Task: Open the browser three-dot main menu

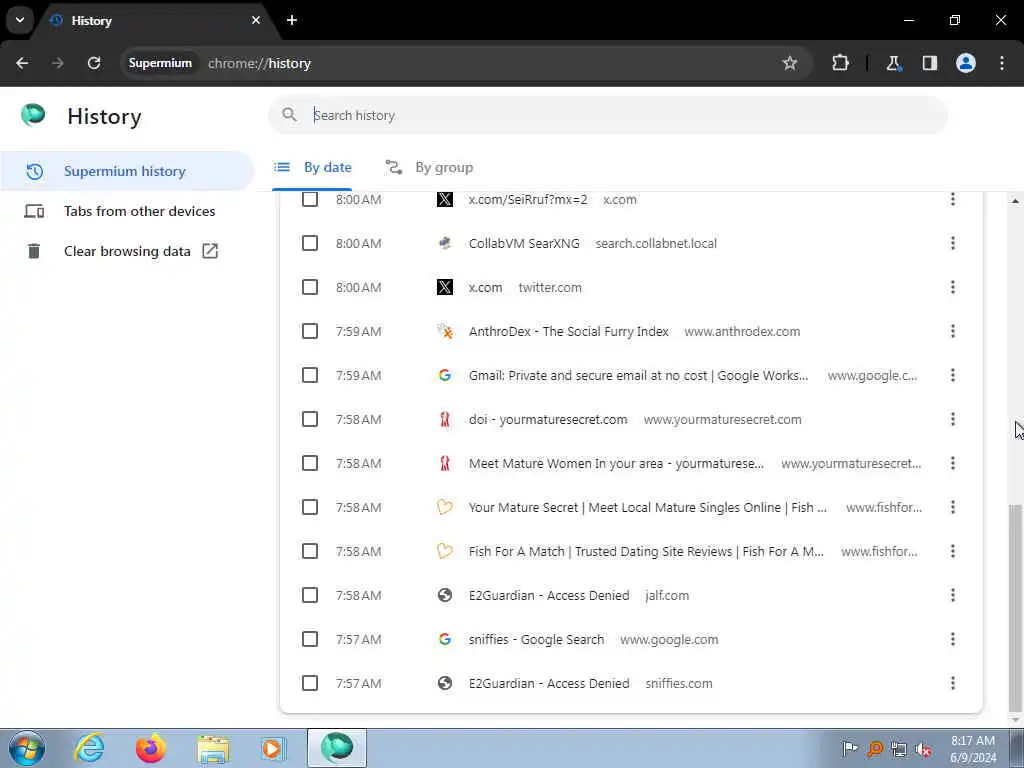Action: (1002, 63)
